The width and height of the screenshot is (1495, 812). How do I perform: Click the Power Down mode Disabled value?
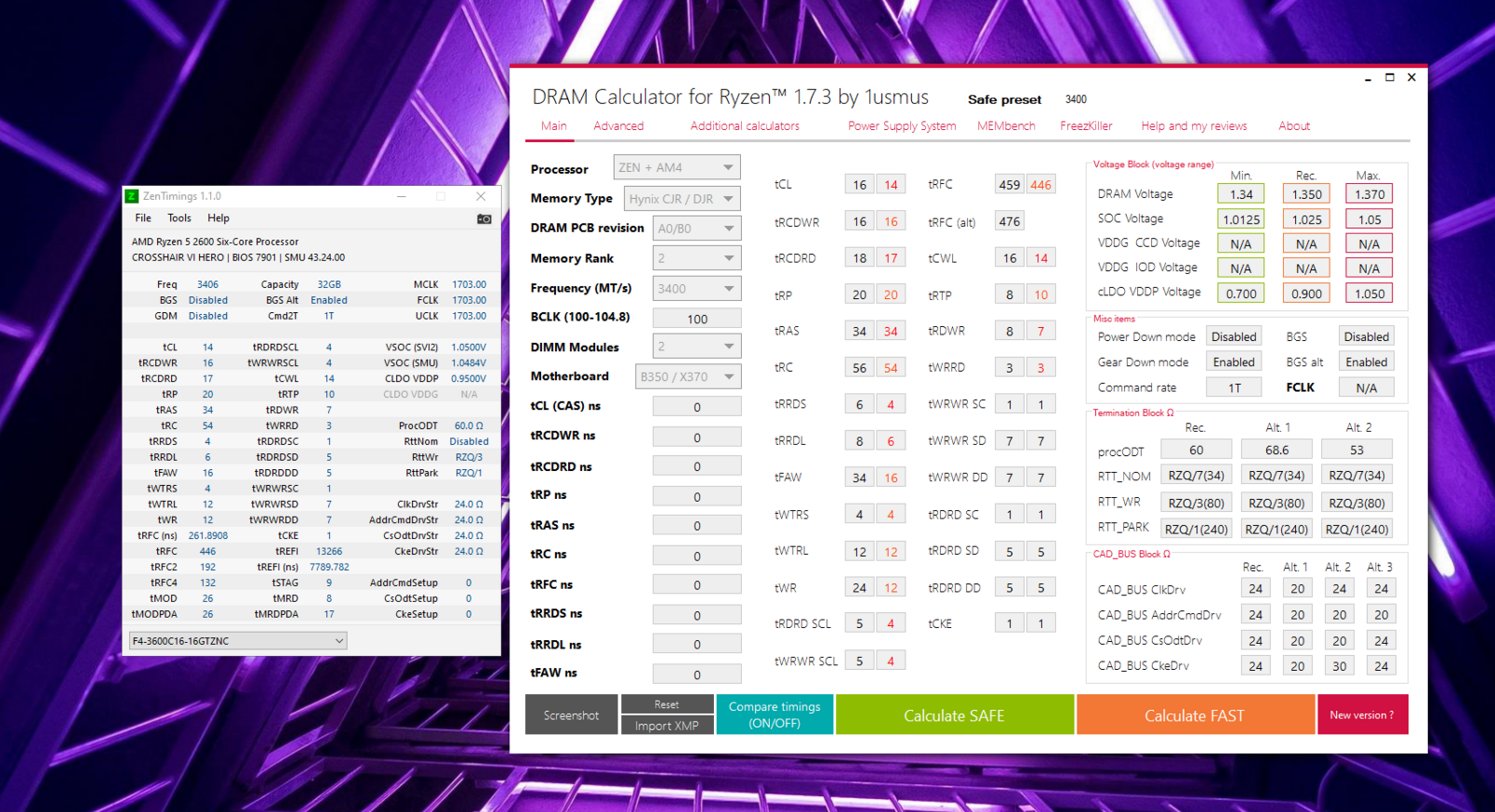point(1233,336)
